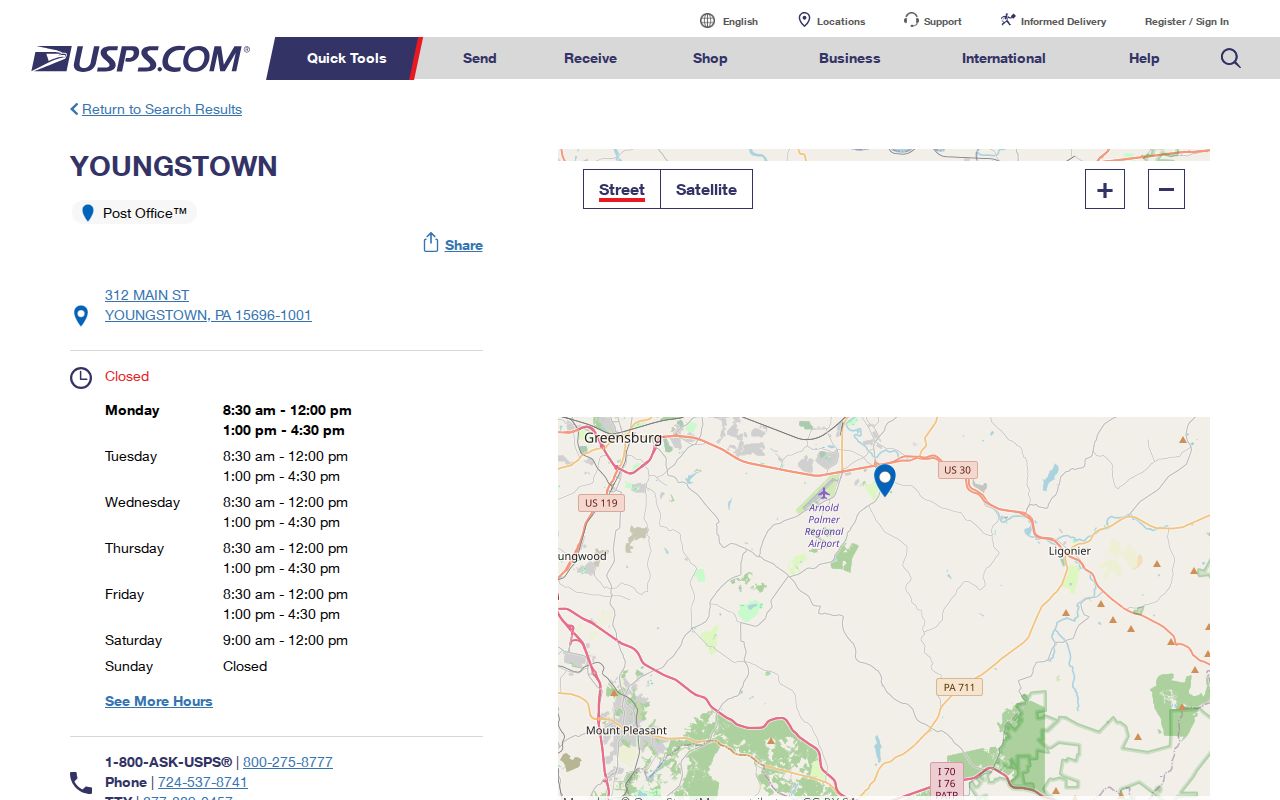
Task: Click the Mount Pleasant map label
Action: pos(626,730)
